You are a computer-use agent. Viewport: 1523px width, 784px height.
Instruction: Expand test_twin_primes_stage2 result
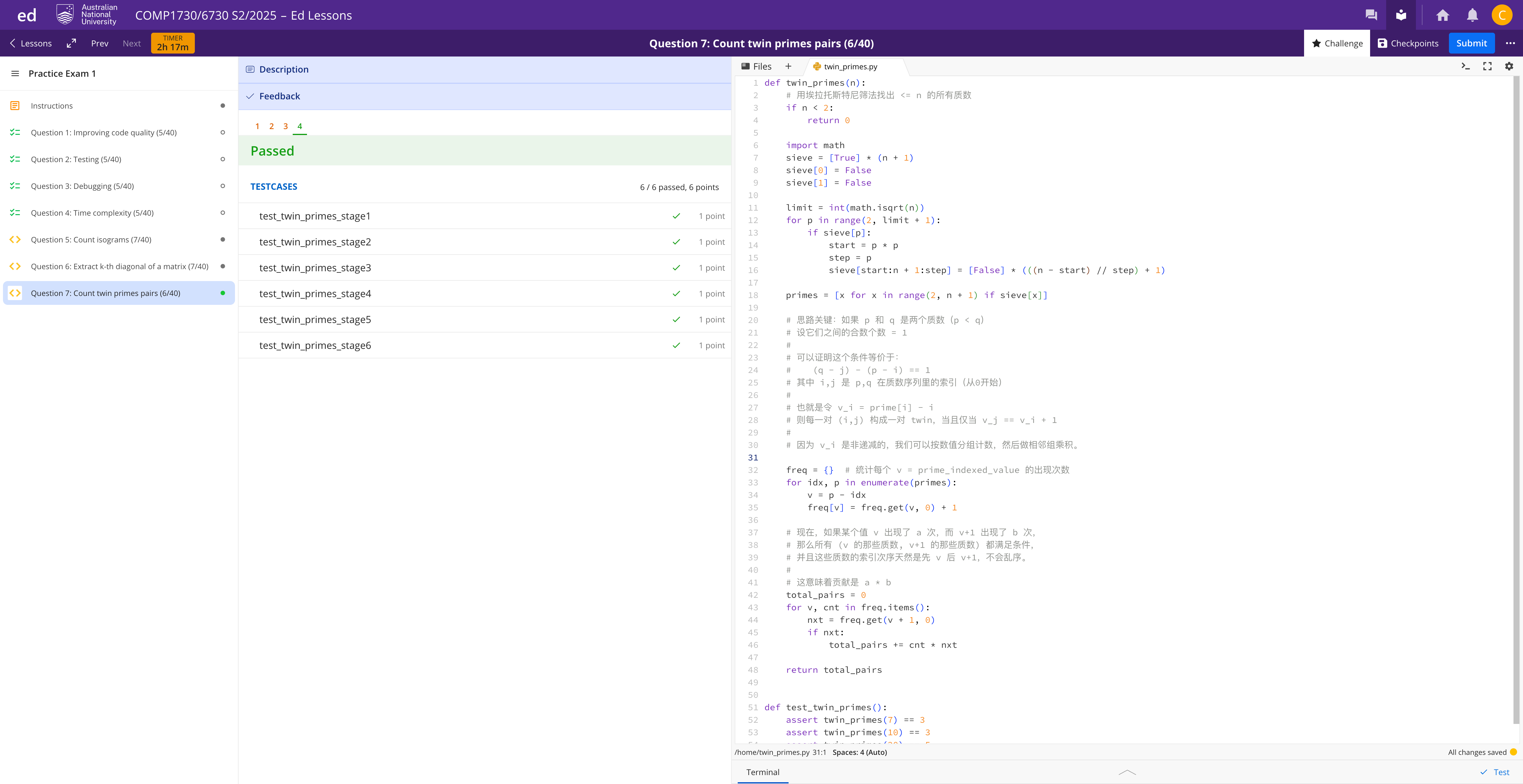485,242
